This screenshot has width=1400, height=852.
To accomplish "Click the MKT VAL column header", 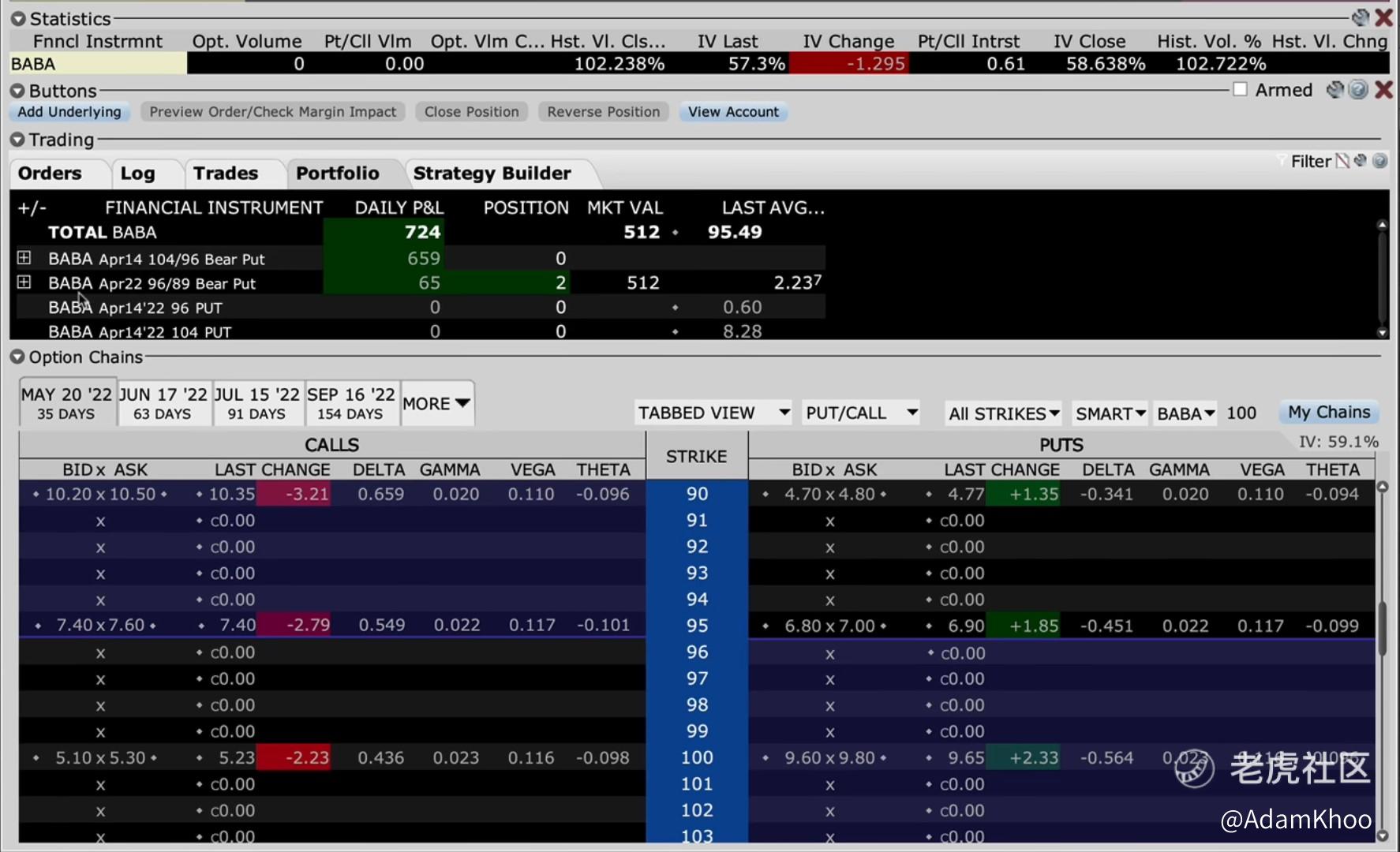I will click(624, 208).
